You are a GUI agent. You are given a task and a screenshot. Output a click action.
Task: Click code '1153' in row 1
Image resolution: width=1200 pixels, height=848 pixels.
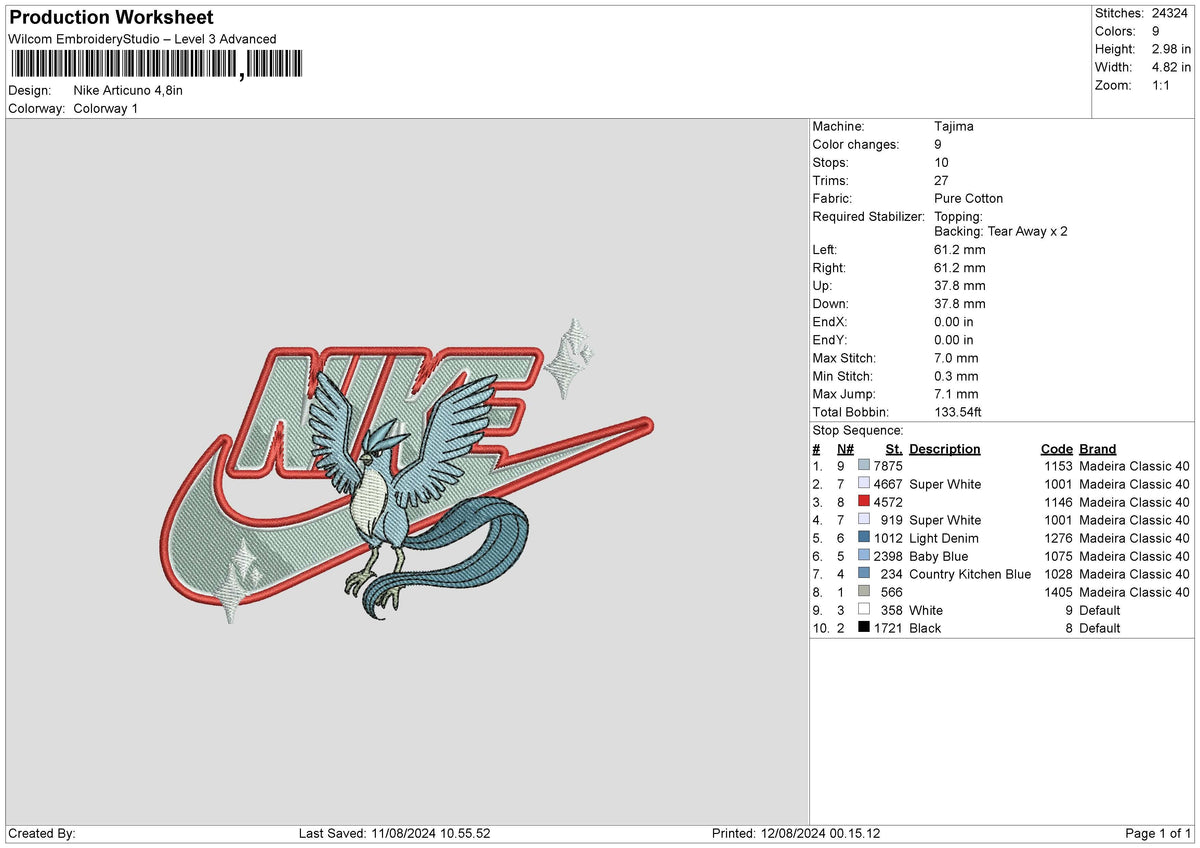[1059, 466]
